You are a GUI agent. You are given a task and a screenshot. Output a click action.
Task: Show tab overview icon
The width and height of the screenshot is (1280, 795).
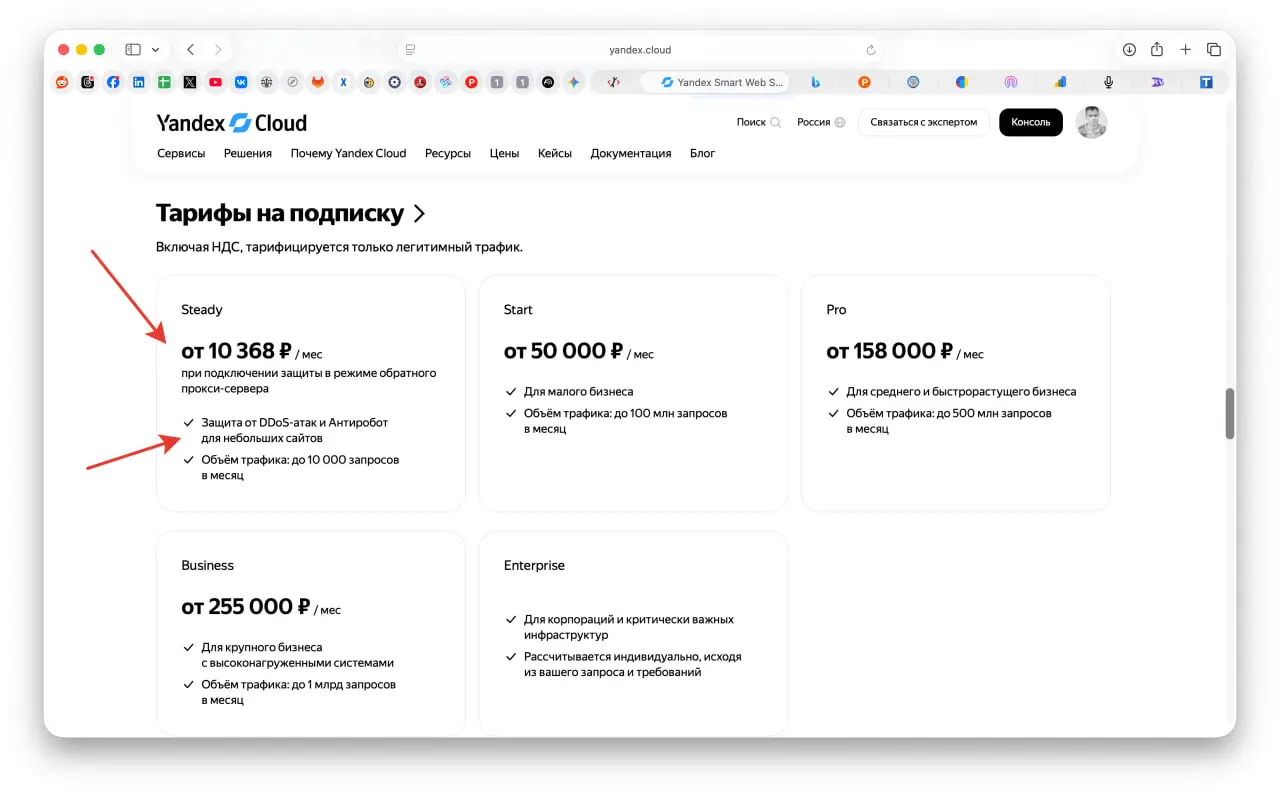click(1214, 49)
